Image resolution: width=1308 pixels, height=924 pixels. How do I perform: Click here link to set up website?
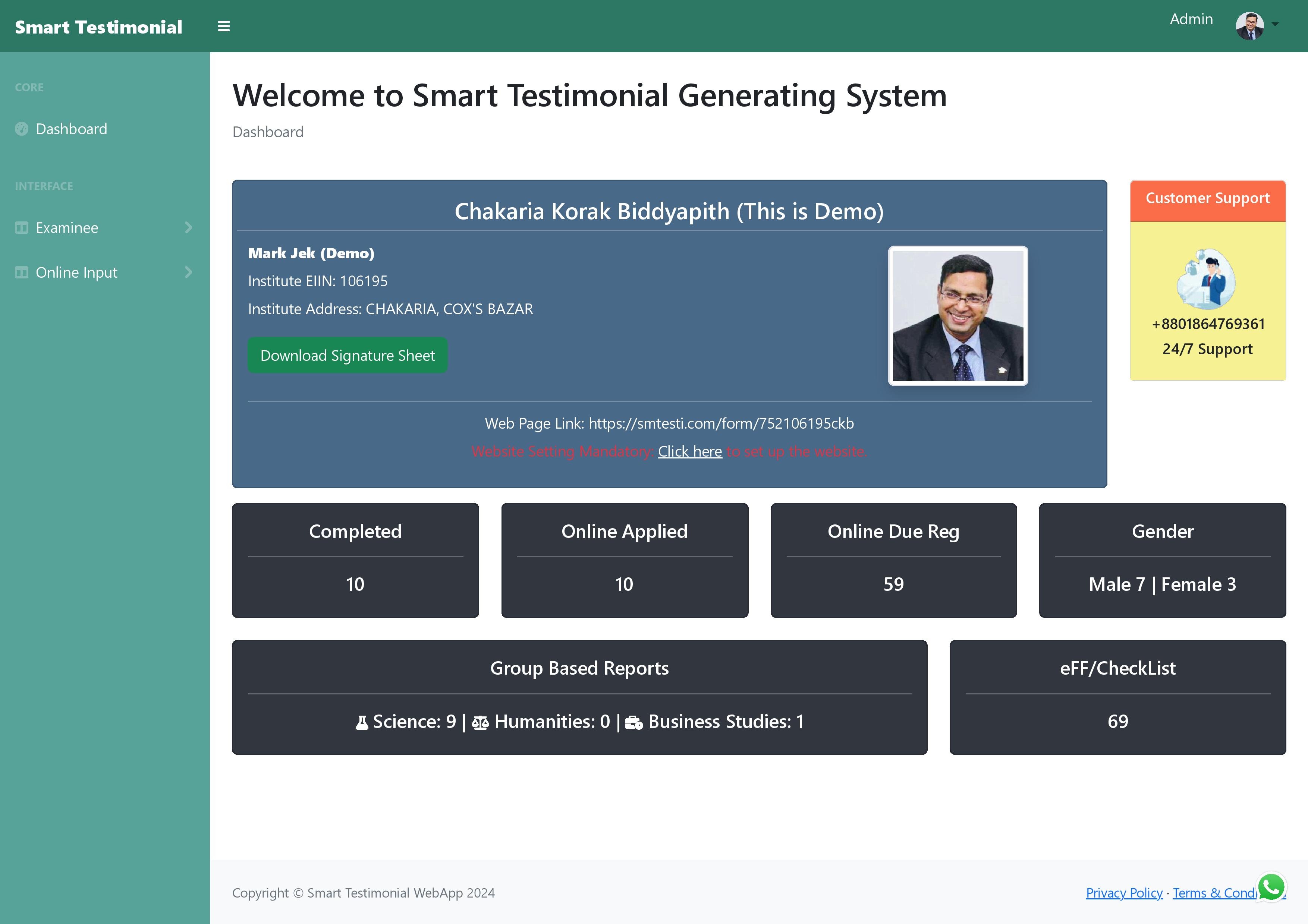pos(690,451)
